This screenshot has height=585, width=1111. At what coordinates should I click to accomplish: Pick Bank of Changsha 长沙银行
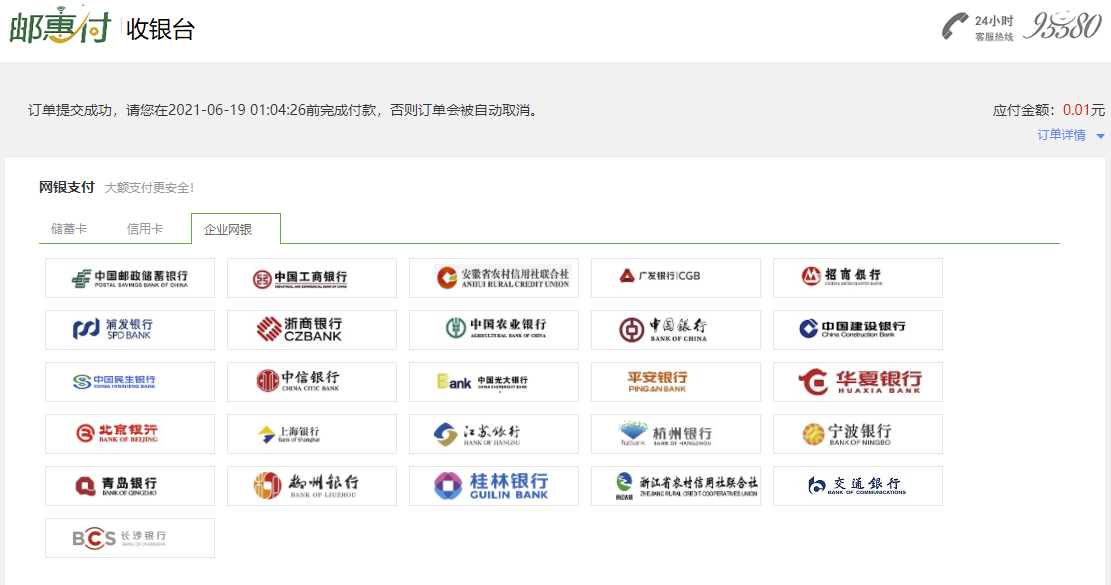129,537
